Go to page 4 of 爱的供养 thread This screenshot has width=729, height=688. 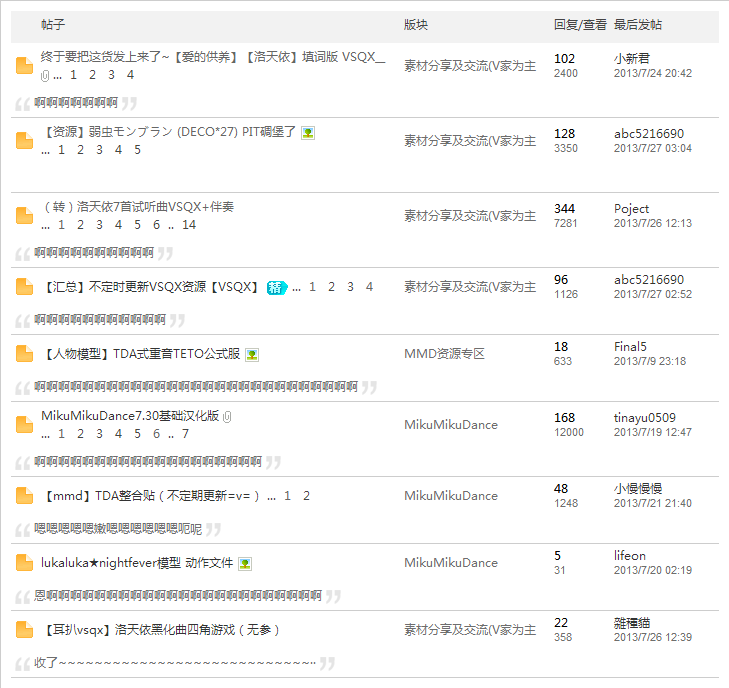(x=130, y=75)
